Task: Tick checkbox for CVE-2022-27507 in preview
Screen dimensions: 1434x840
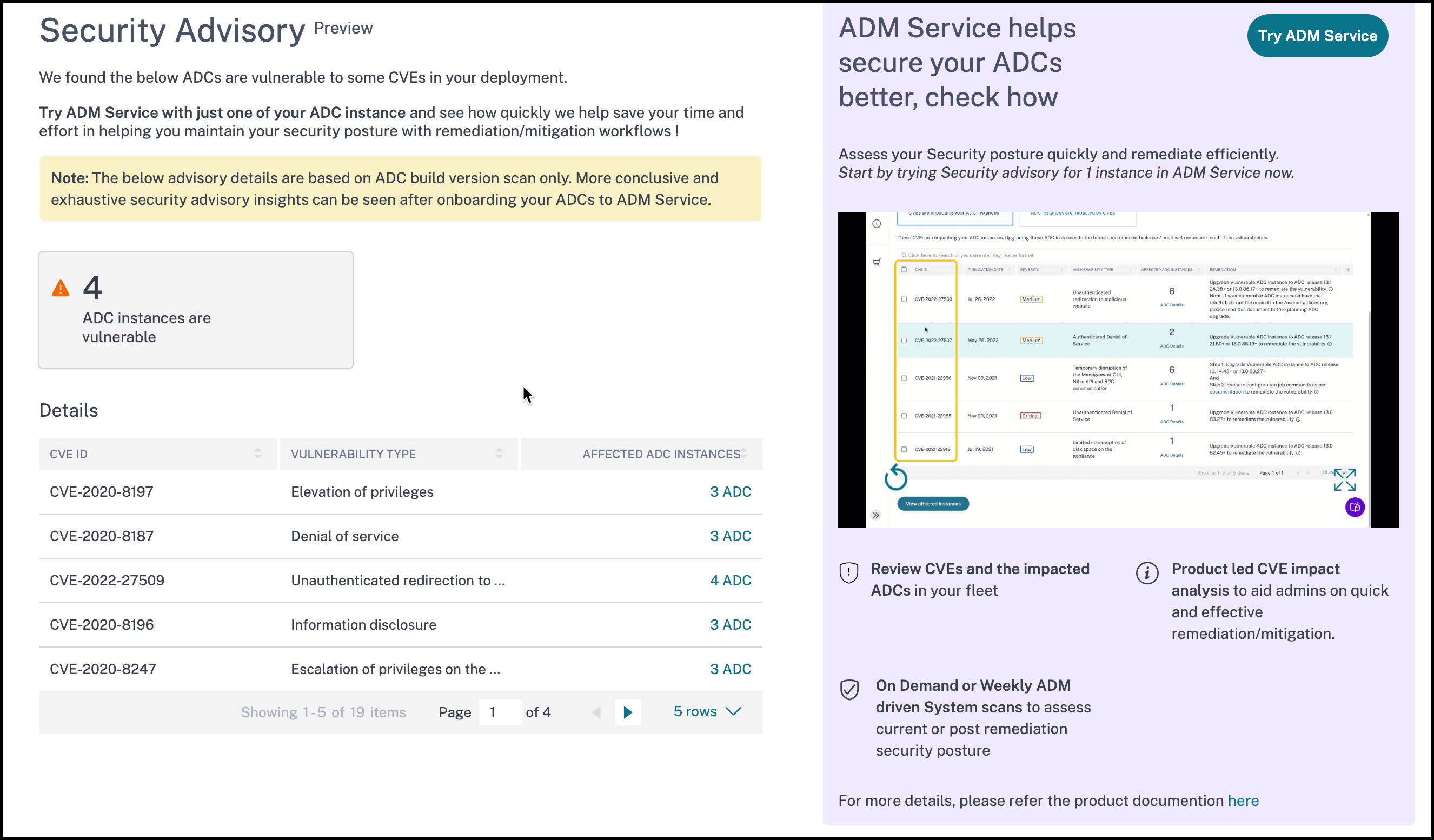Action: 904,341
